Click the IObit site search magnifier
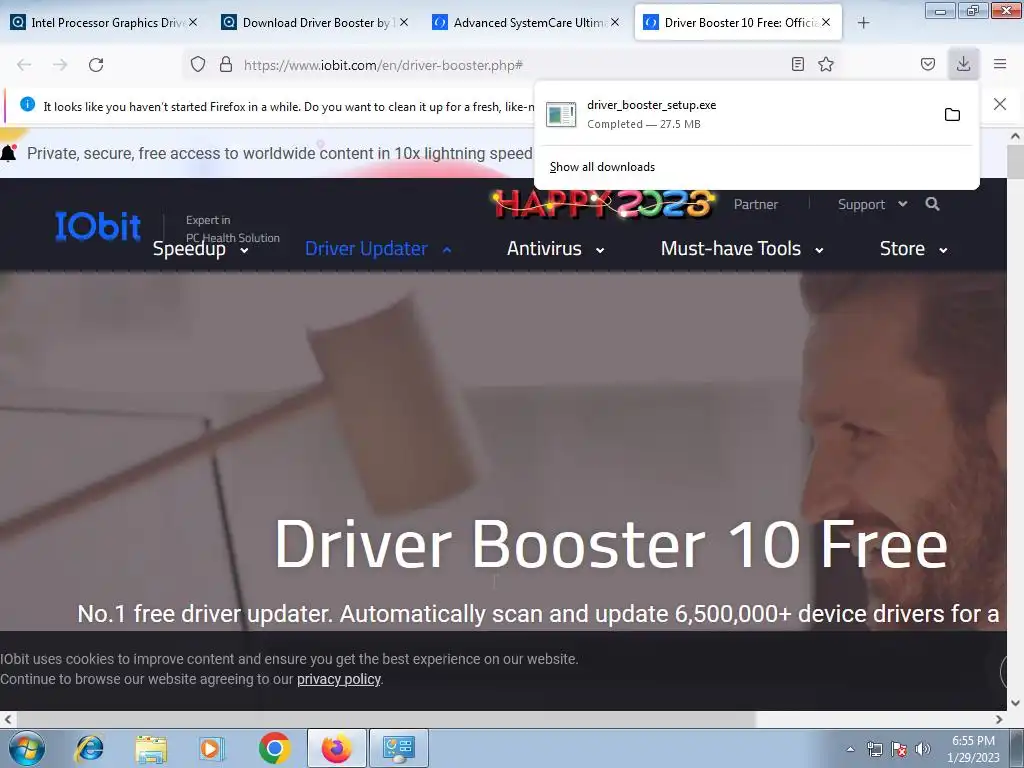 point(933,204)
